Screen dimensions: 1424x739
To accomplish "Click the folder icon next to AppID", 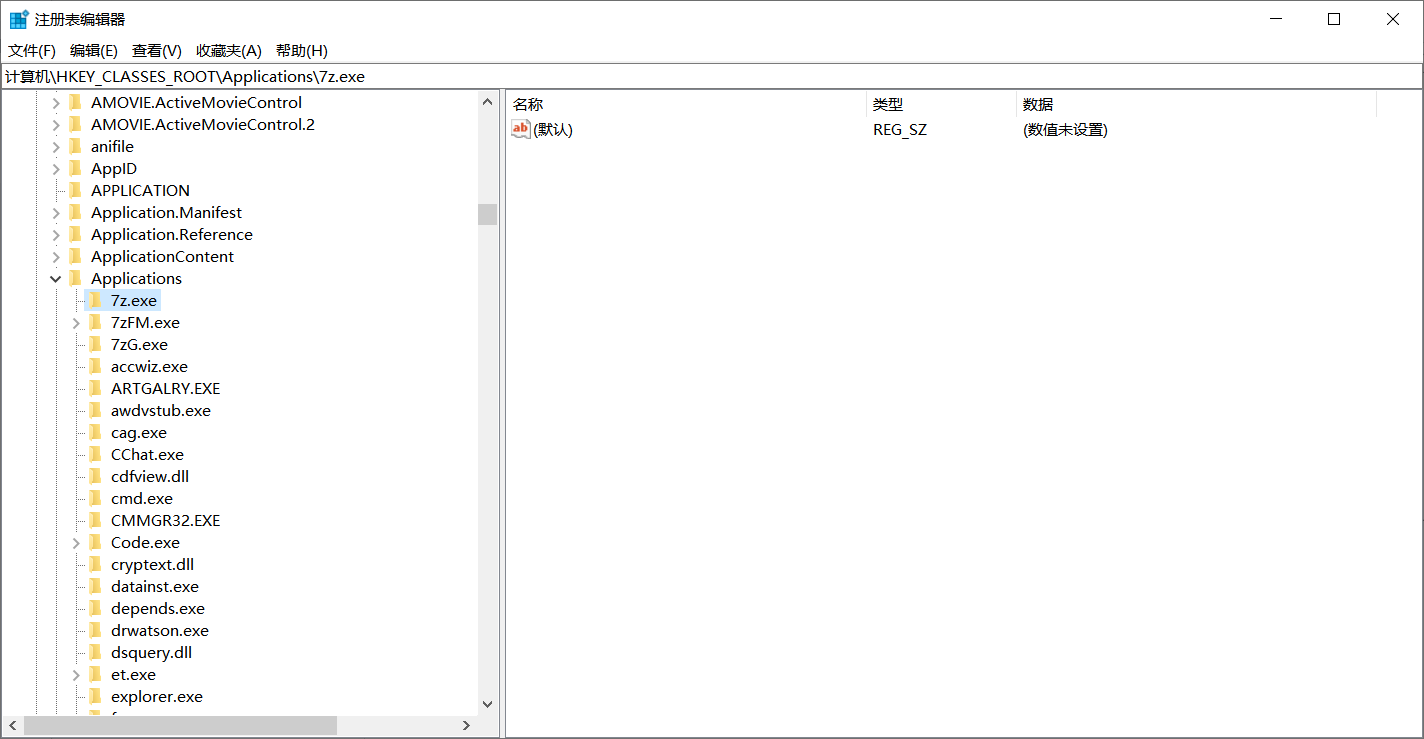I will coord(75,168).
